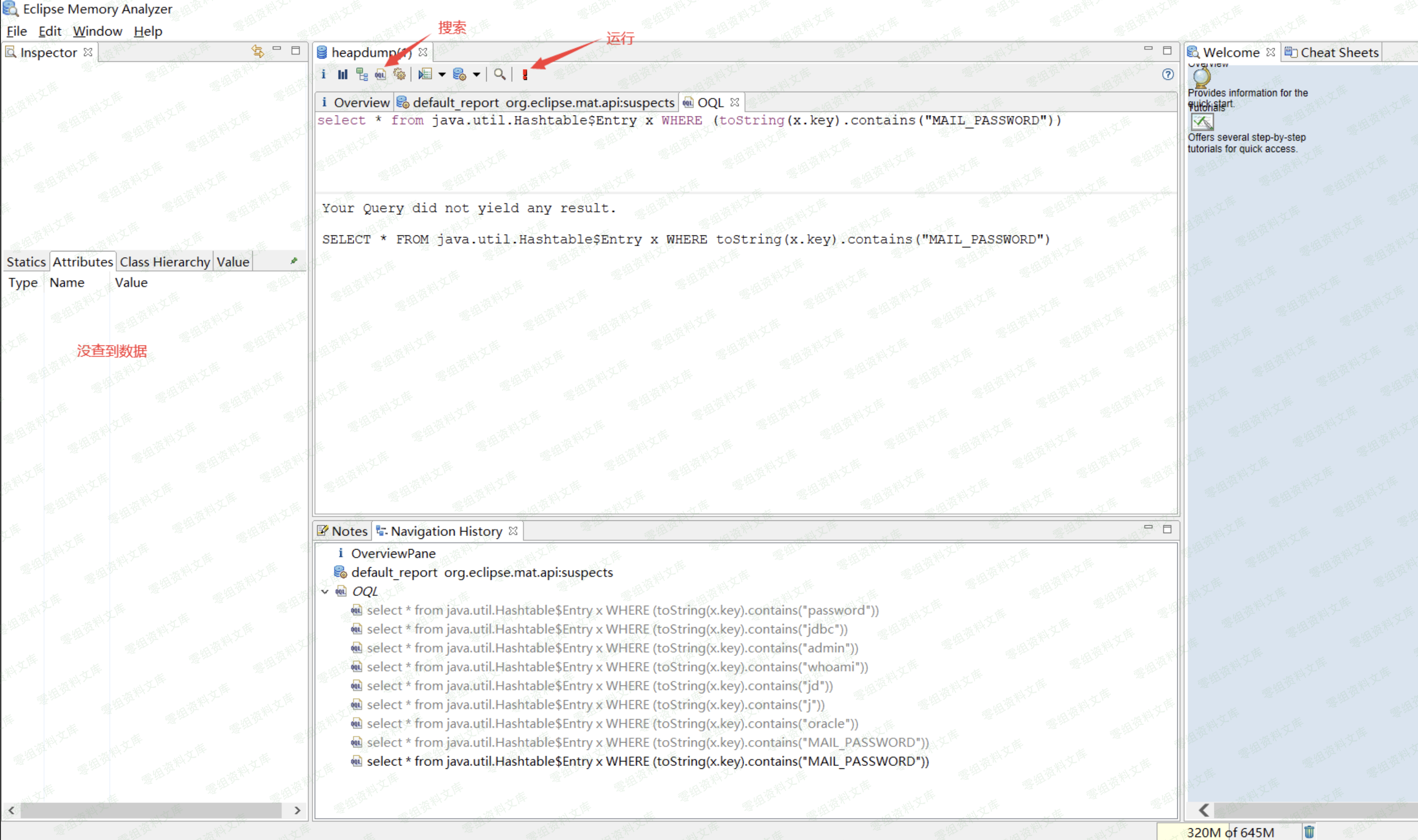1418x840 pixels.
Task: Switch to the Class Hierarchy tab
Action: tap(165, 262)
